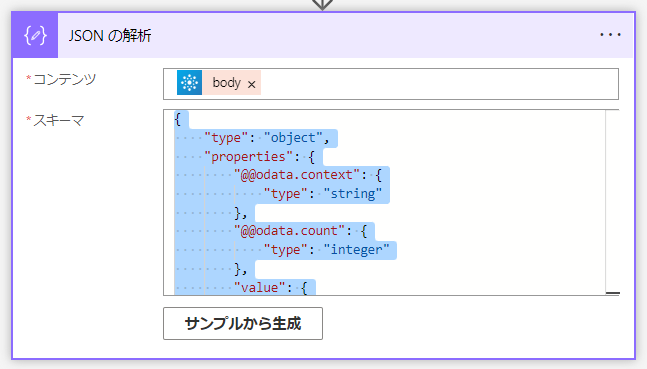Click the opening brace on the schema's first line

pos(178,120)
